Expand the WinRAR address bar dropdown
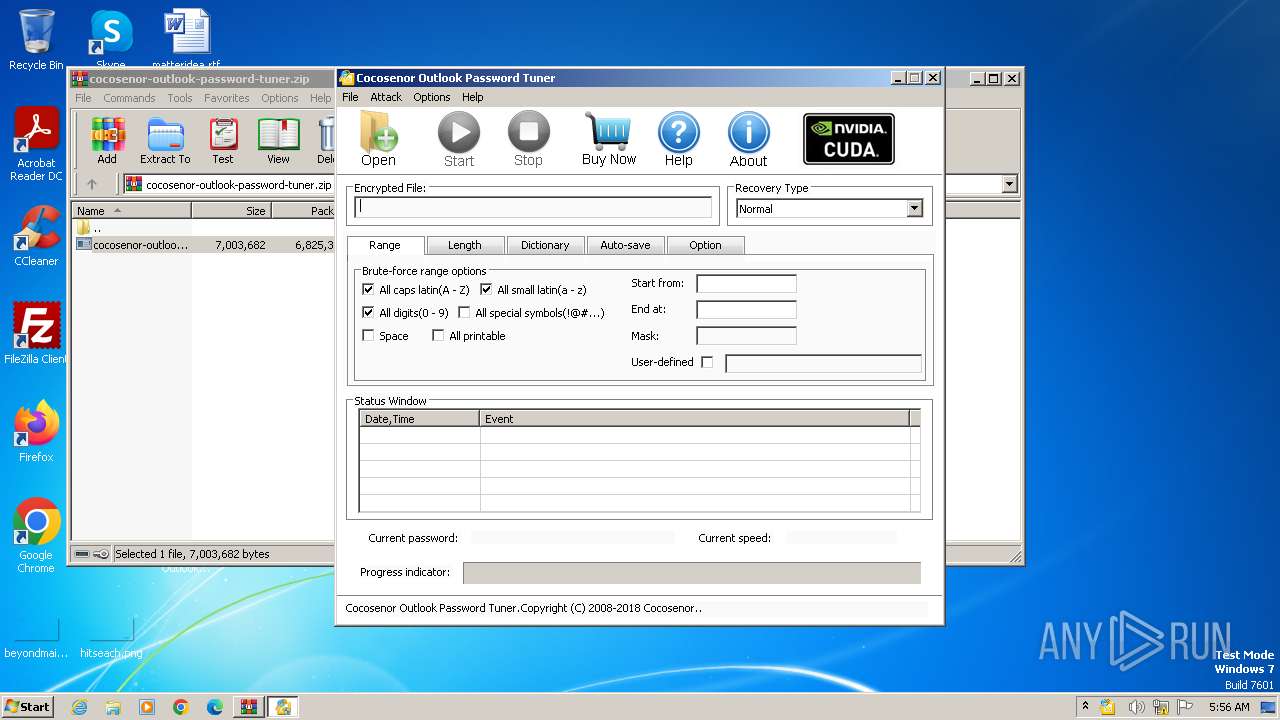Image resolution: width=1280 pixels, height=720 pixels. tap(1009, 184)
